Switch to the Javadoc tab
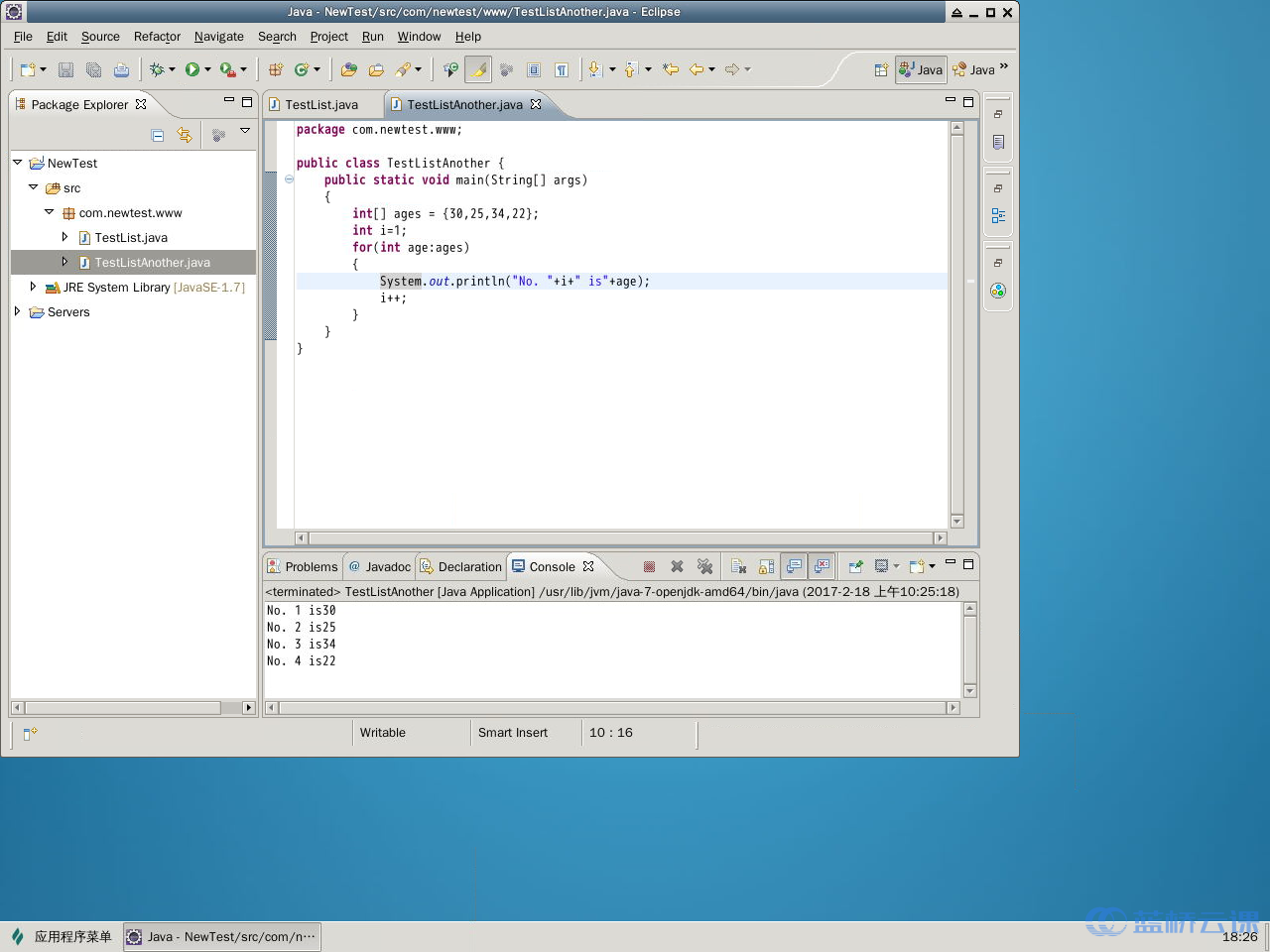1270x952 pixels. click(379, 567)
